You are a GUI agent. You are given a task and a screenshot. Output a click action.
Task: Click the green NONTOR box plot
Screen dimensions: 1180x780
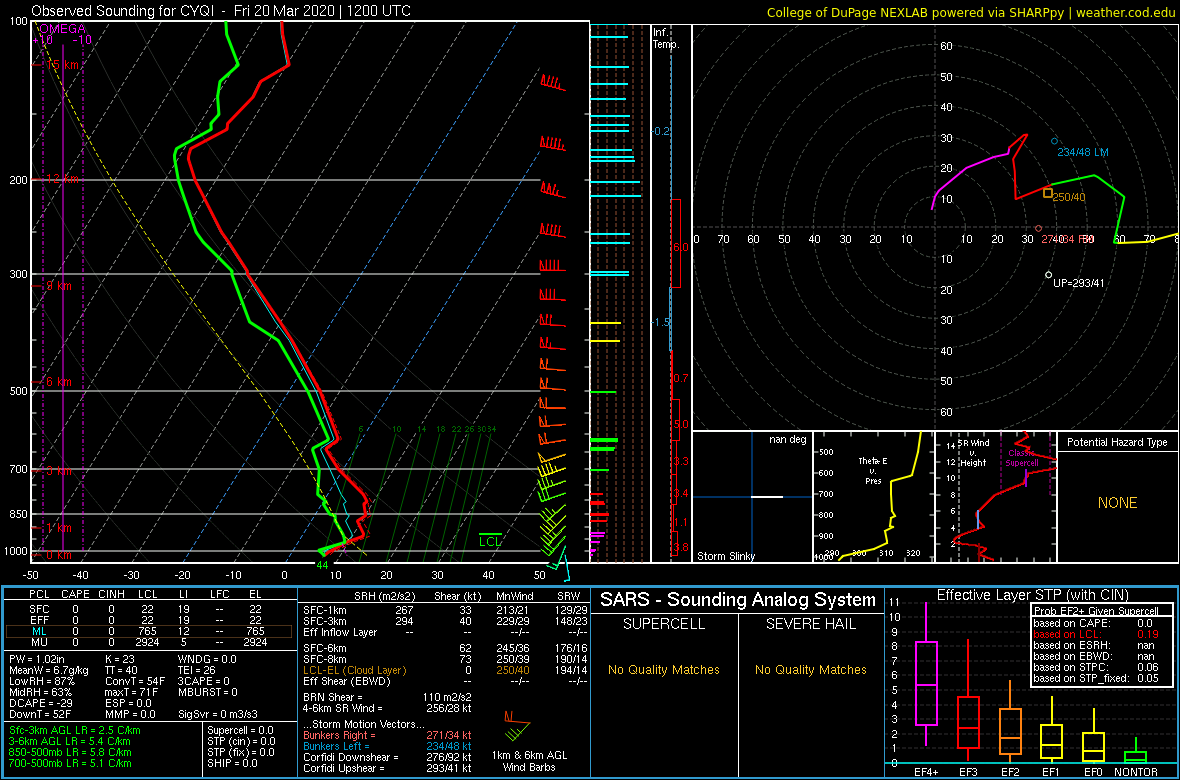click(x=1136, y=751)
